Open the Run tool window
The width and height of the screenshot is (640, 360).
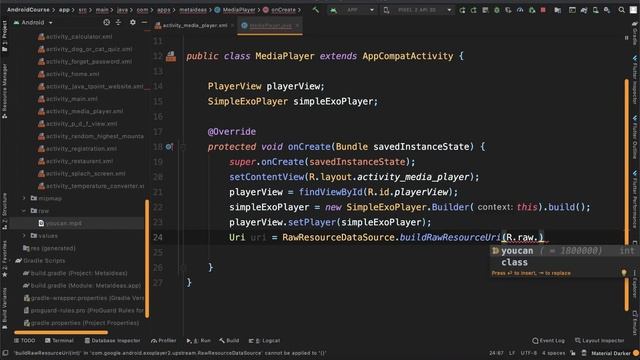[199, 340]
